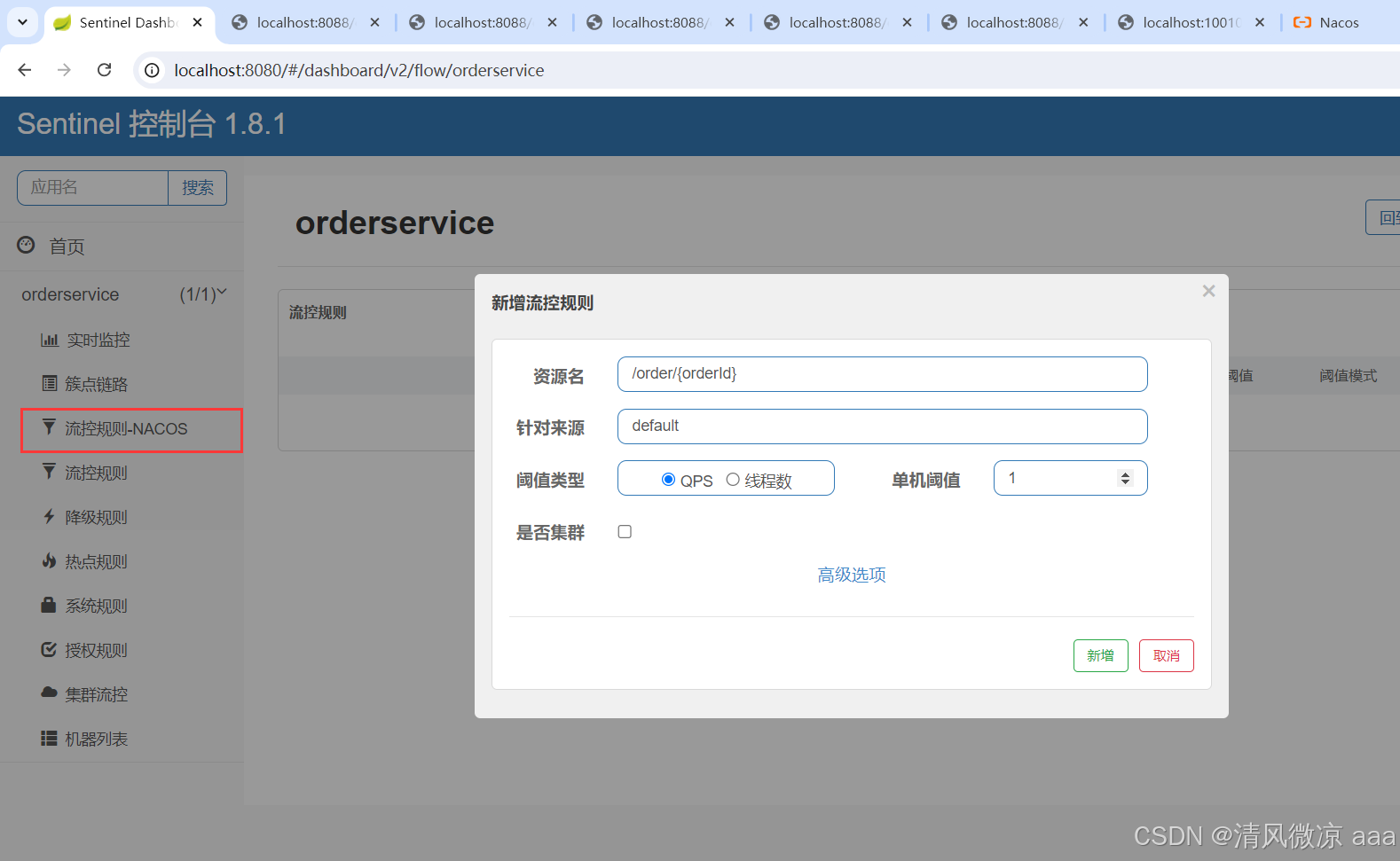This screenshot has height=861, width=1400.
Task: Open 流控规则 menu item
Action: pyautogui.click(x=96, y=473)
